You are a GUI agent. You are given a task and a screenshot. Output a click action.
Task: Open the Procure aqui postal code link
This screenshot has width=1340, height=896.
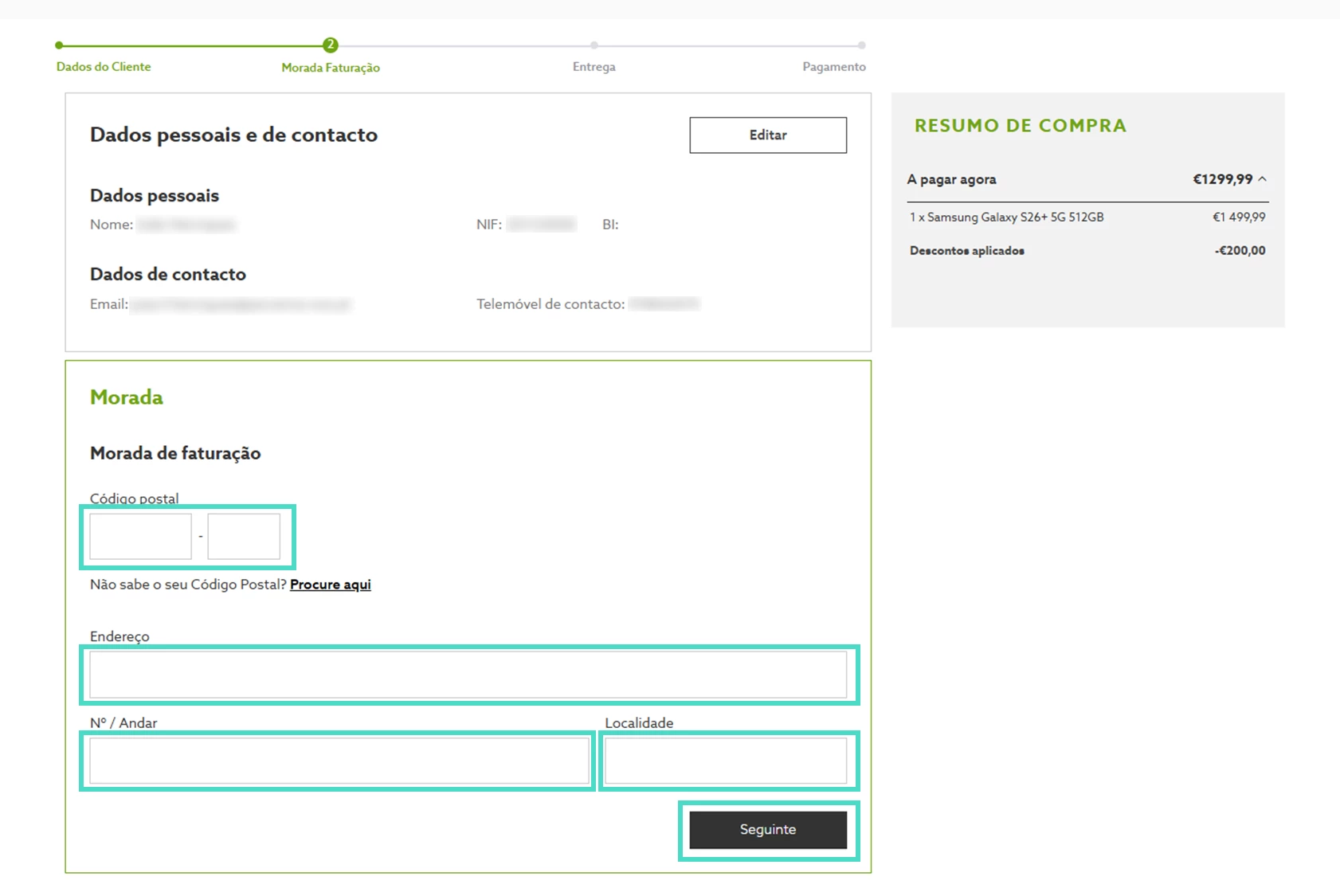pos(331,585)
